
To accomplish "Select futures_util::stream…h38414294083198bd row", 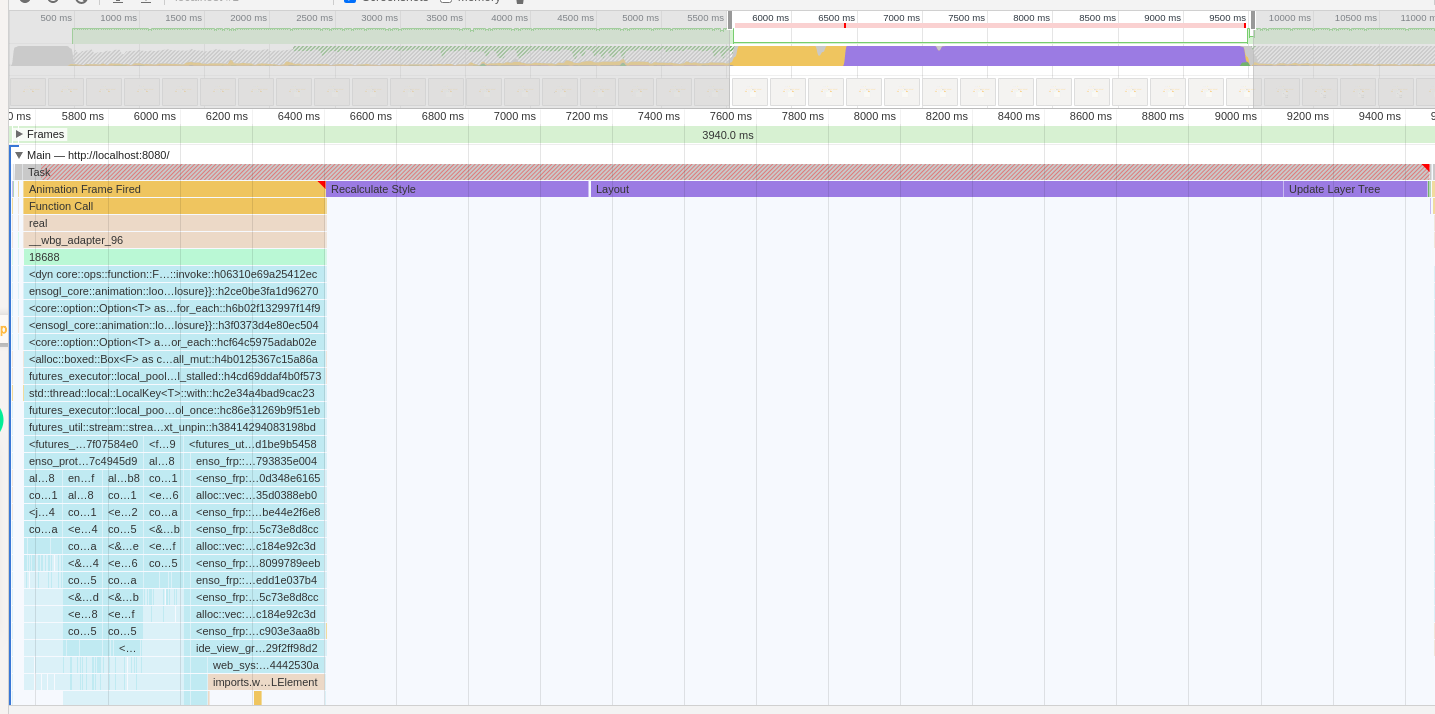I will coord(175,427).
